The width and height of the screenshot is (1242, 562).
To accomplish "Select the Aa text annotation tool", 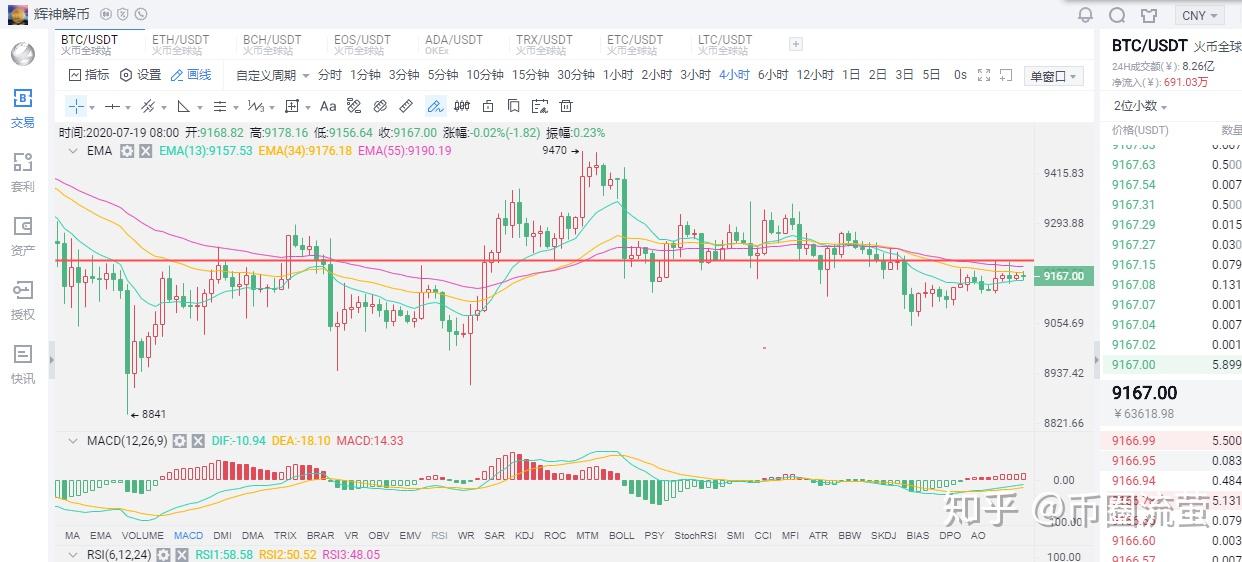I will 327,106.
